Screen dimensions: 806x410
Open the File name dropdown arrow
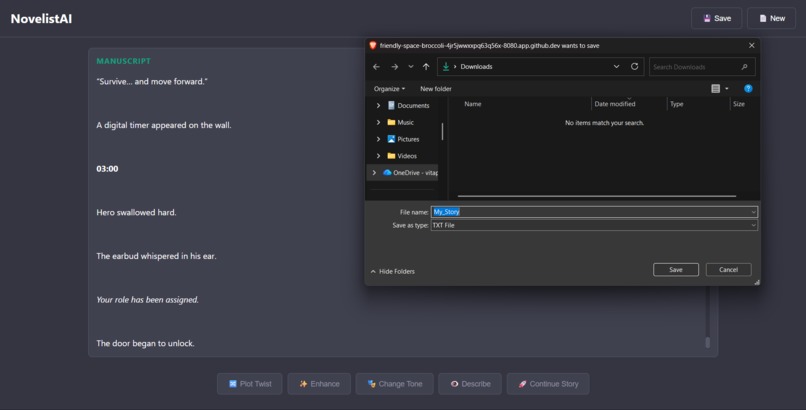pyautogui.click(x=753, y=212)
